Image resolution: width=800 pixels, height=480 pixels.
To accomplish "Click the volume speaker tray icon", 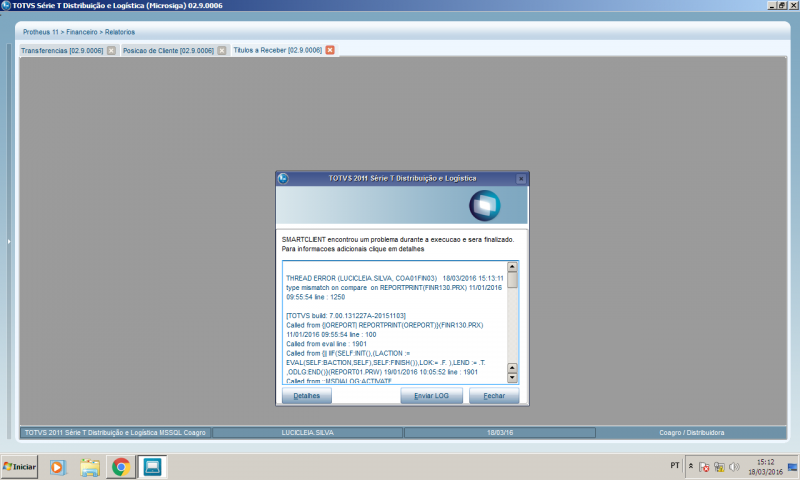I will click(734, 467).
